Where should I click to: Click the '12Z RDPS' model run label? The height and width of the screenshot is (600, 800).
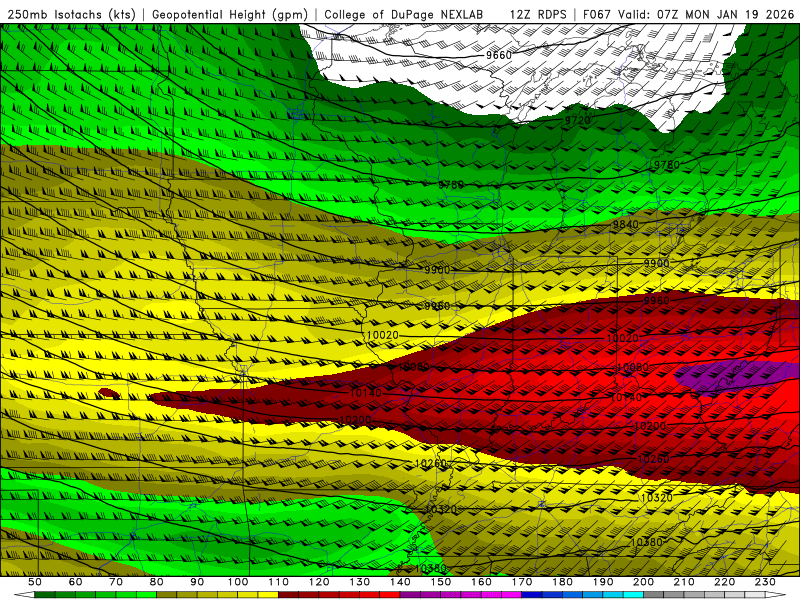pos(538,14)
